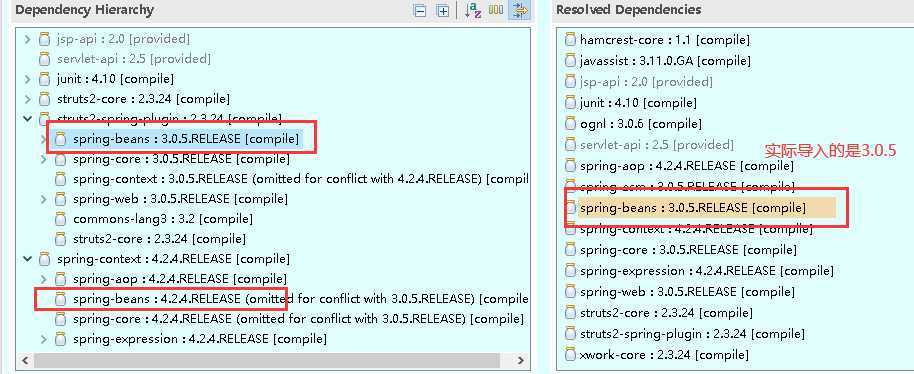Expand the junit : 4.10 hierarchy node

[27, 79]
